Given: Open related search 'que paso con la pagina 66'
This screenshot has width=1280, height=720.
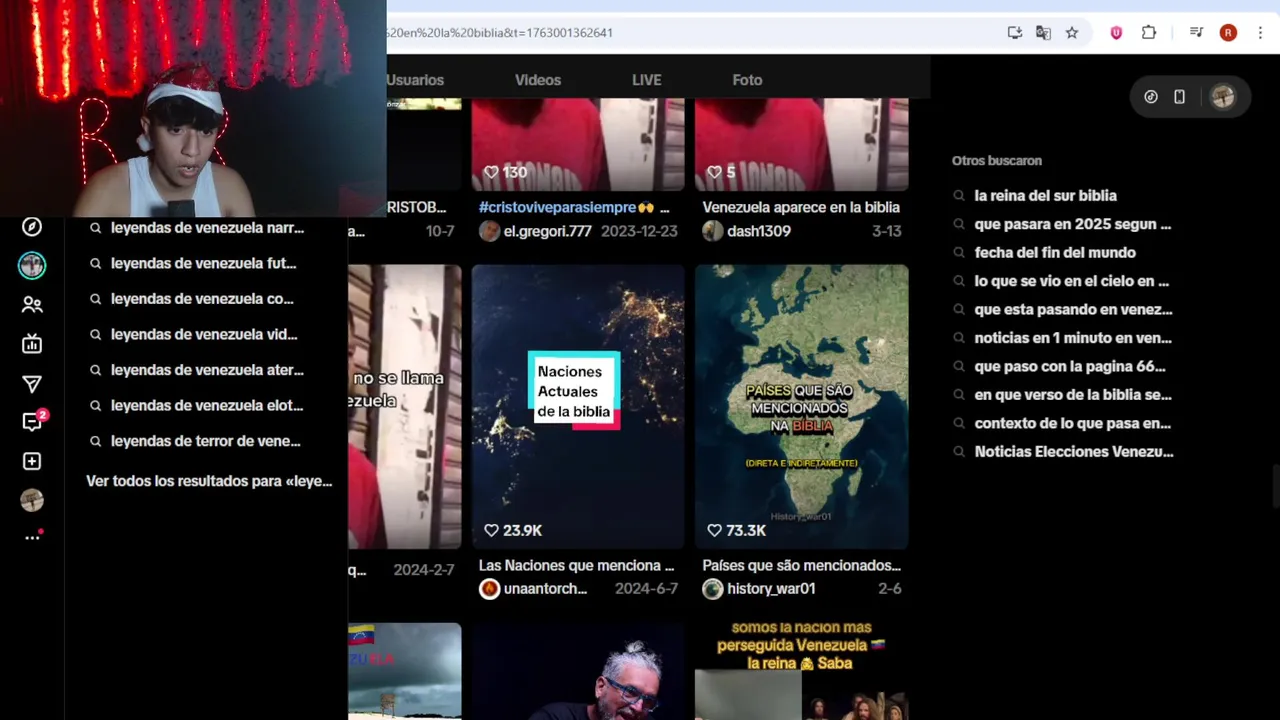Looking at the screenshot, I should (1069, 367).
